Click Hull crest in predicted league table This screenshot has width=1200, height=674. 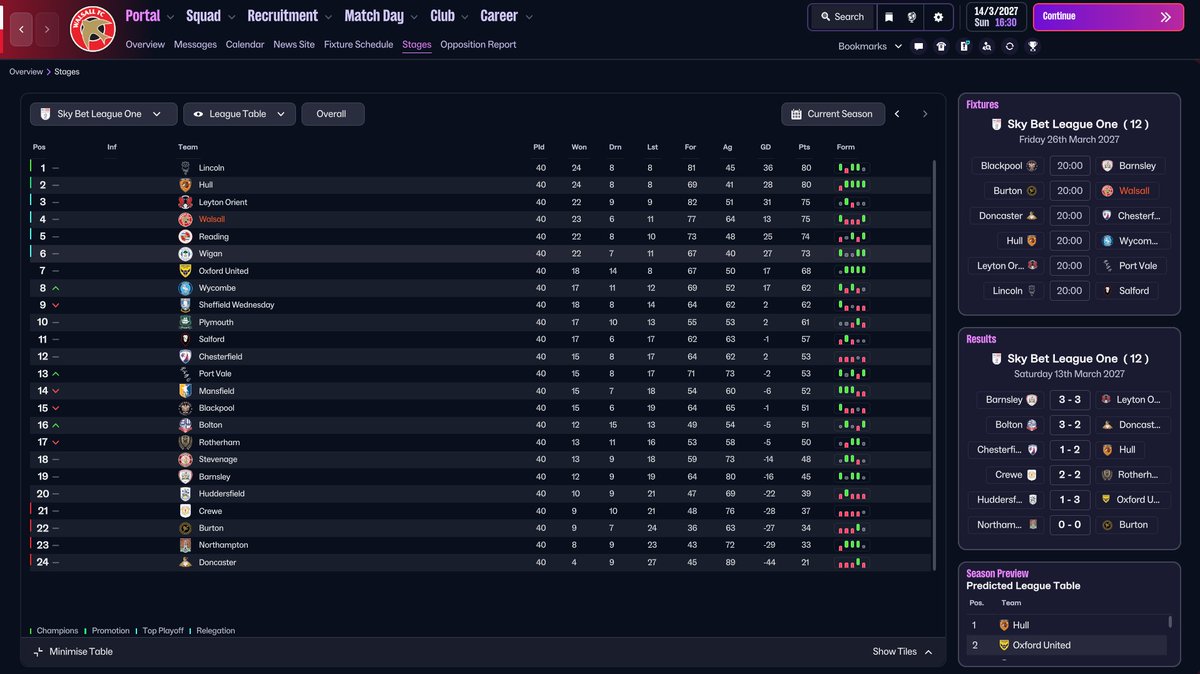(1004, 625)
